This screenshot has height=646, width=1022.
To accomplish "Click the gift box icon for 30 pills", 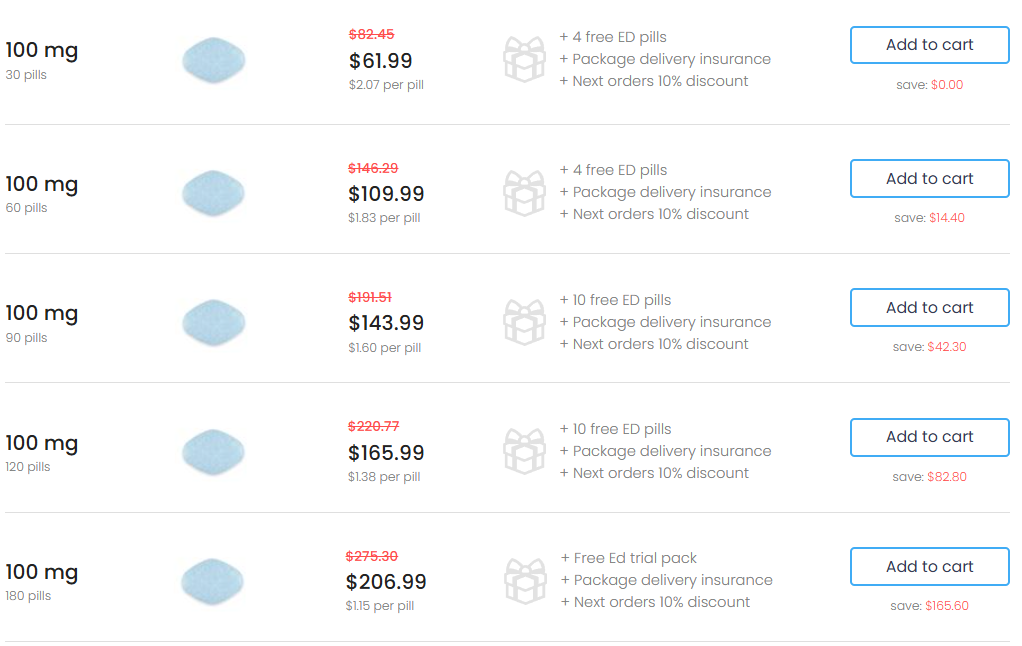I will click(x=524, y=59).
